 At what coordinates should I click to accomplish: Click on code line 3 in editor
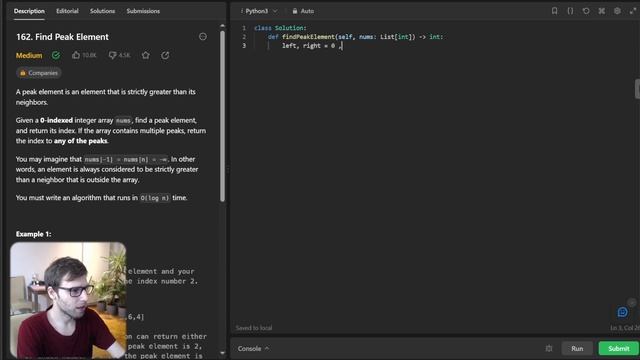(x=313, y=46)
